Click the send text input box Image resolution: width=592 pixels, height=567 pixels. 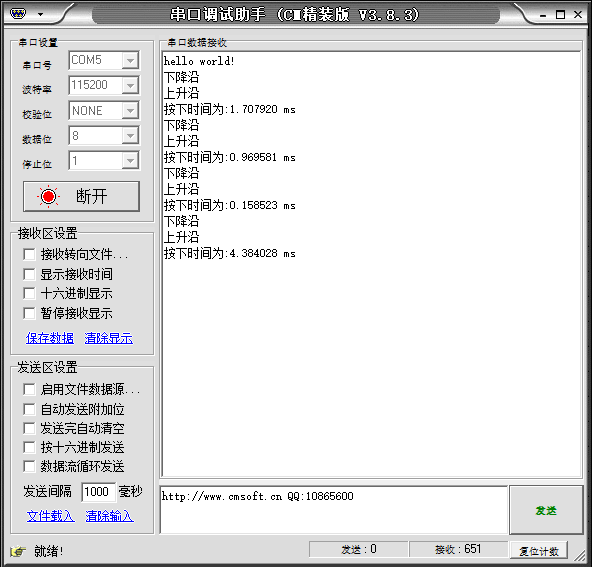point(334,510)
